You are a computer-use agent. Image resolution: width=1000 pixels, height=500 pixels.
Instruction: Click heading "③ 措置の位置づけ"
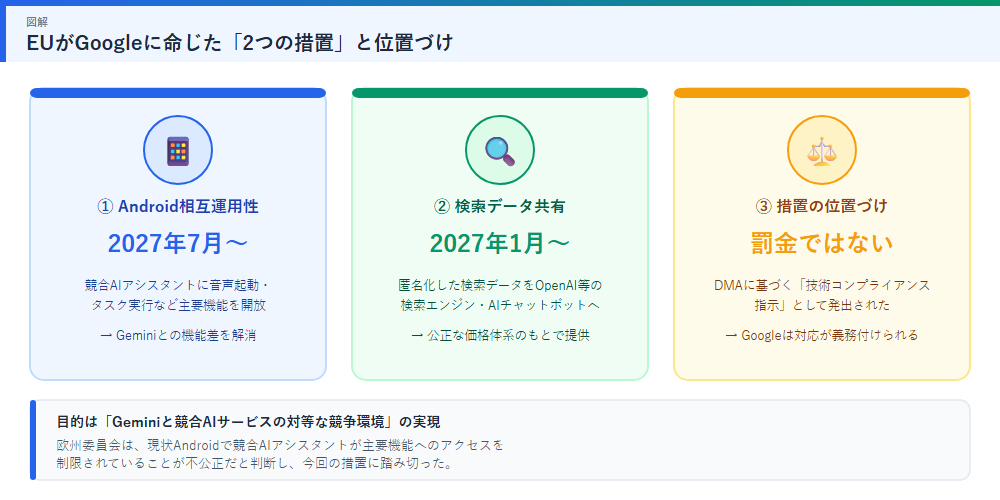pyautogui.click(x=821, y=206)
